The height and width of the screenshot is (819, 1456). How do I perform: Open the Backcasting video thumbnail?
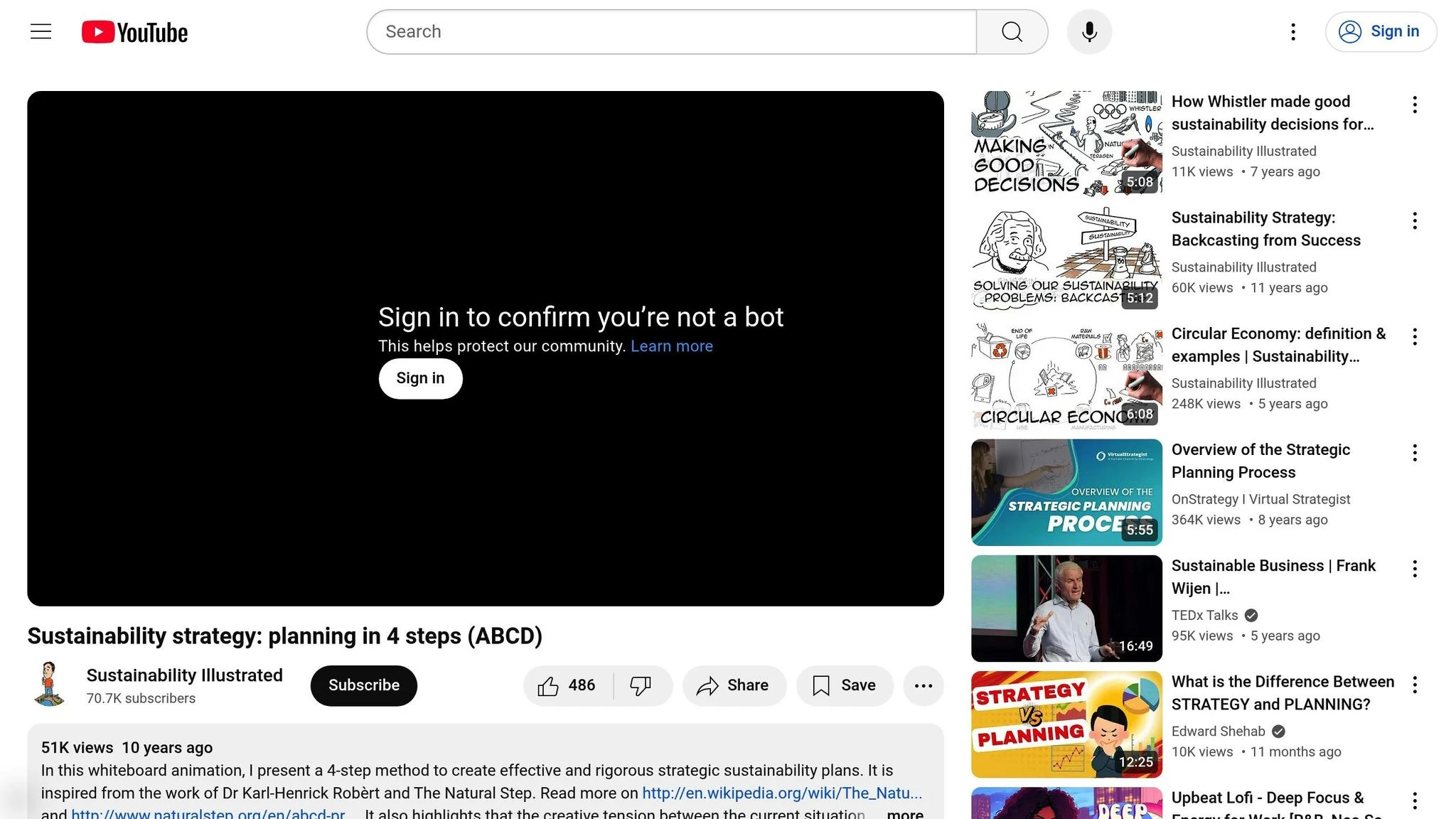(x=1066, y=259)
